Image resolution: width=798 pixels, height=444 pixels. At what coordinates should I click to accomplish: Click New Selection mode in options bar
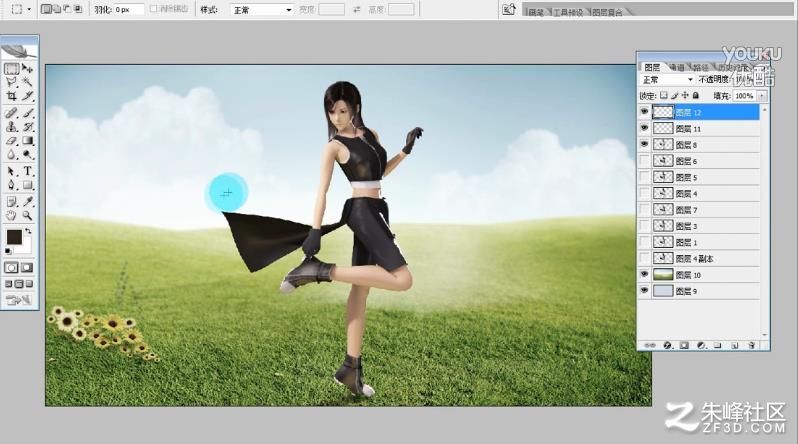45,9
